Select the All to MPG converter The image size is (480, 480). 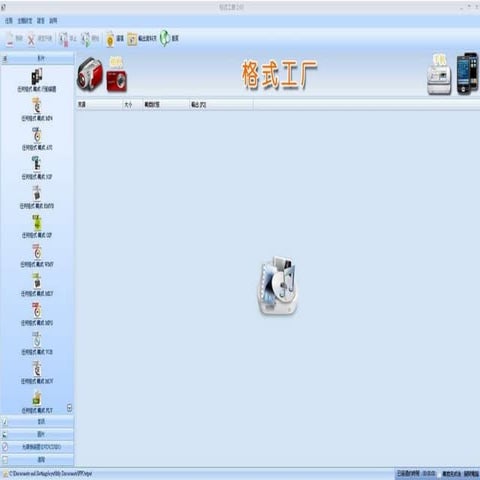coord(37,314)
